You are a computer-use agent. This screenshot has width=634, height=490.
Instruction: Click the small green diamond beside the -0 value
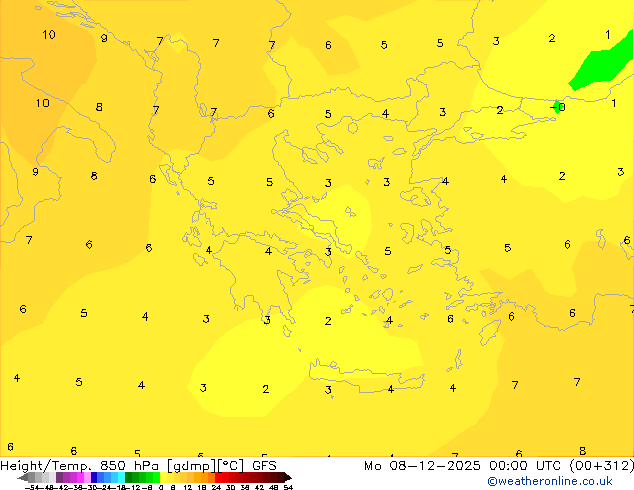click(557, 106)
